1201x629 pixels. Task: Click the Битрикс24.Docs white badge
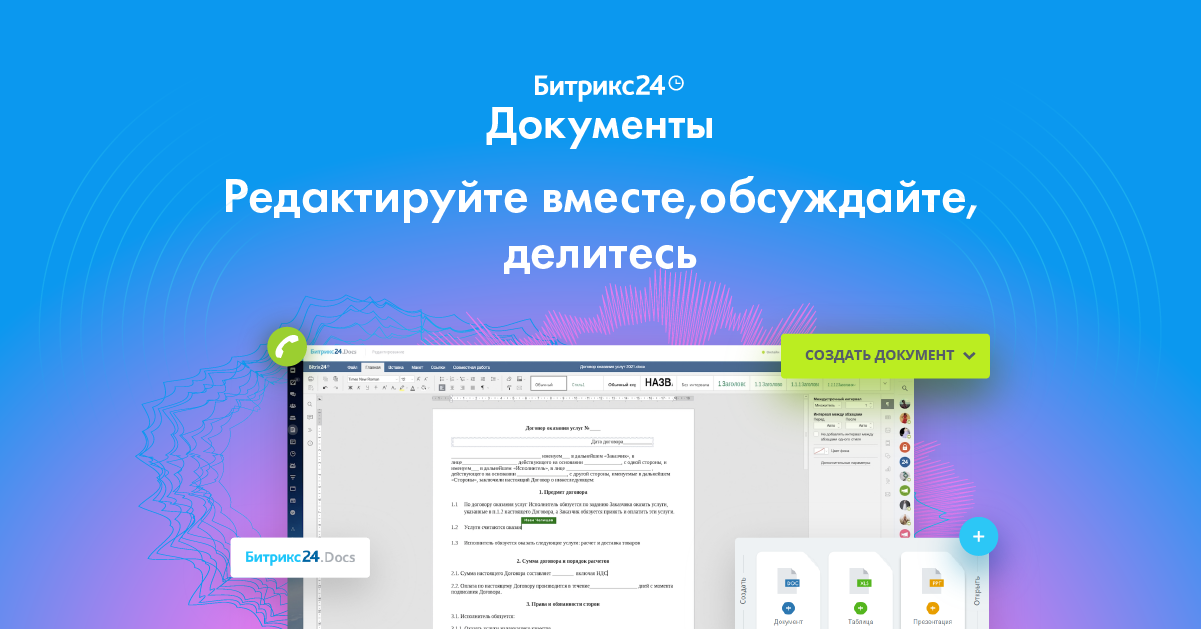(x=300, y=557)
